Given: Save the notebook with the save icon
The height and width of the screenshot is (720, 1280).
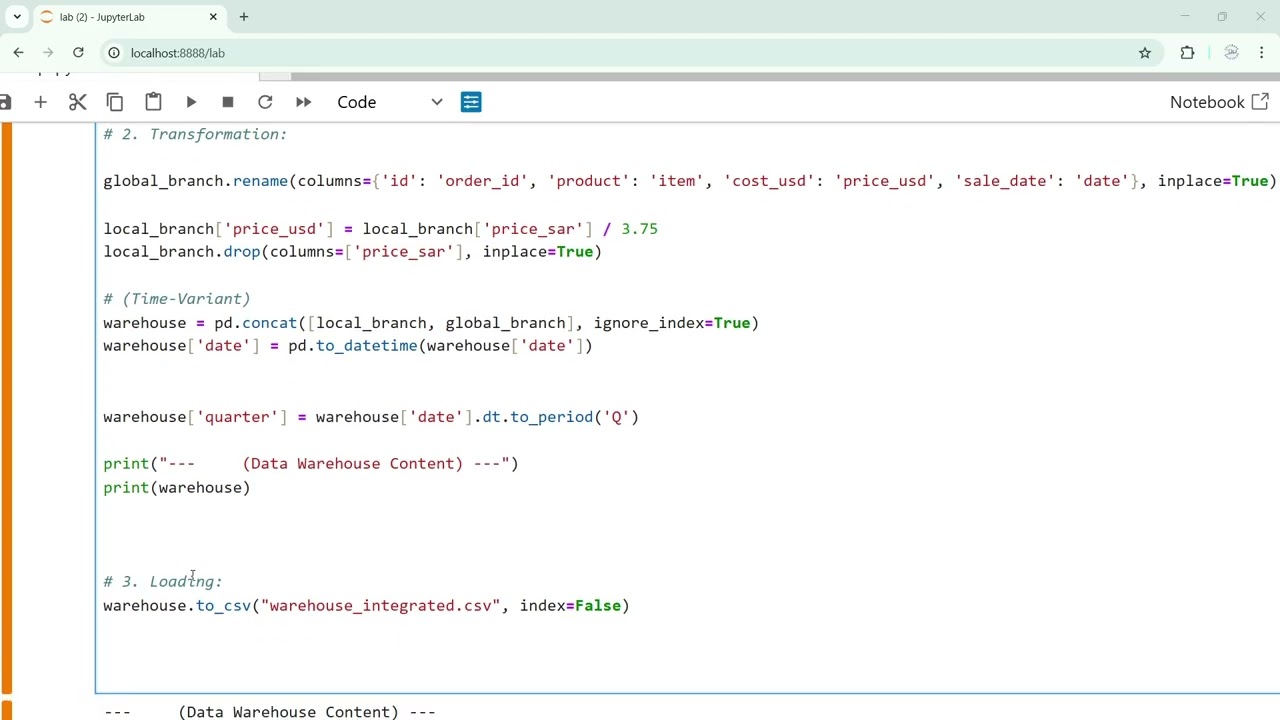Looking at the screenshot, I should (5, 102).
